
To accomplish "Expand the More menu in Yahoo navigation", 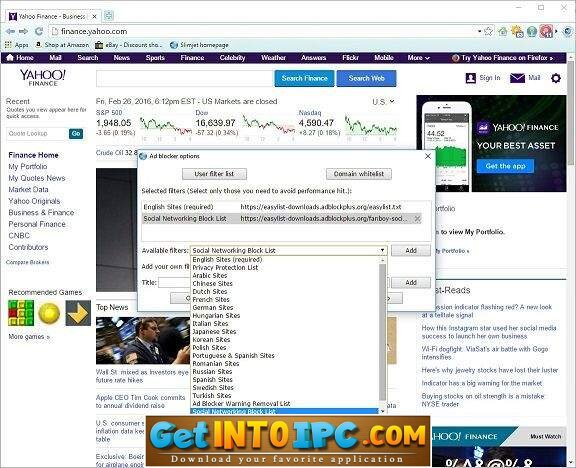I will click(x=418, y=58).
